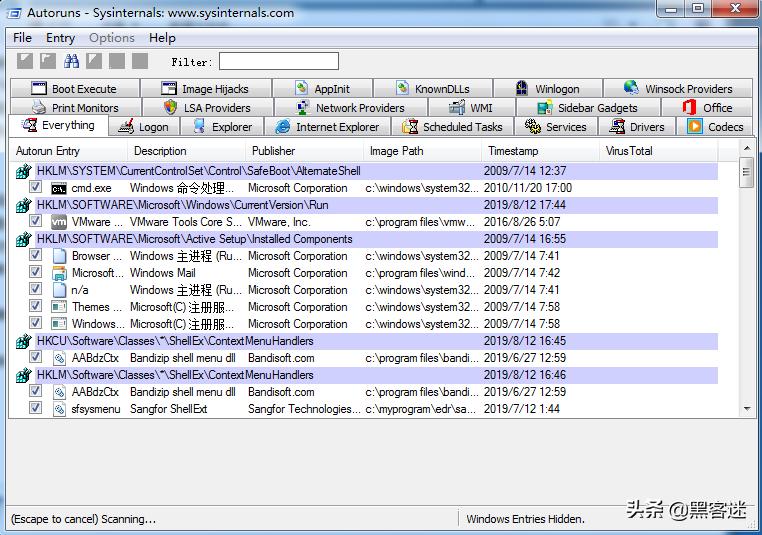Click the VMware Tools entry icon
The width and height of the screenshot is (762, 535).
pos(59,222)
